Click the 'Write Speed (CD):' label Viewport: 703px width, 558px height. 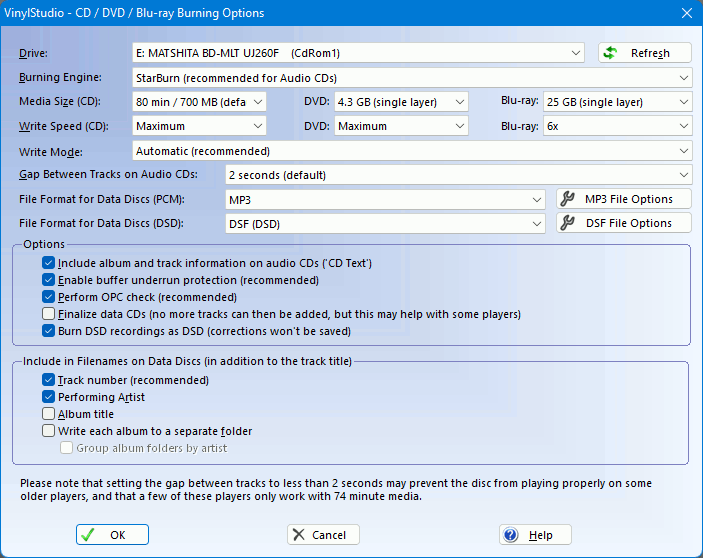64,126
